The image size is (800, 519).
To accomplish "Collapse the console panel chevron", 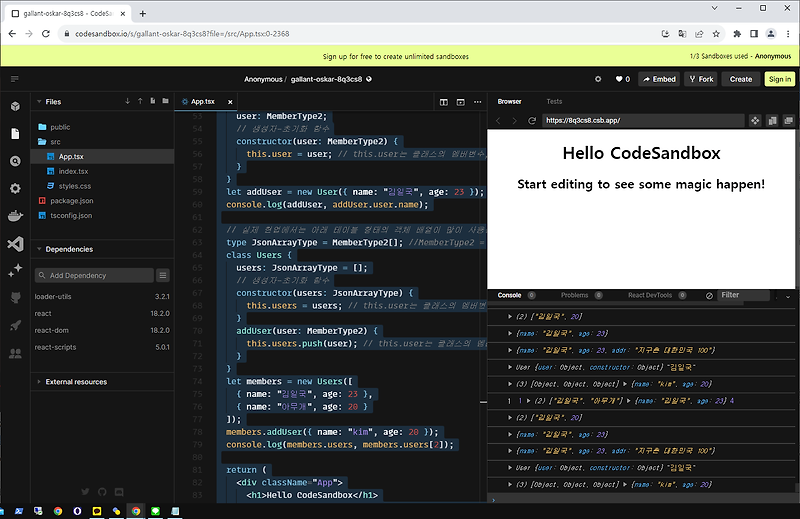I will pyautogui.click(x=788, y=296).
